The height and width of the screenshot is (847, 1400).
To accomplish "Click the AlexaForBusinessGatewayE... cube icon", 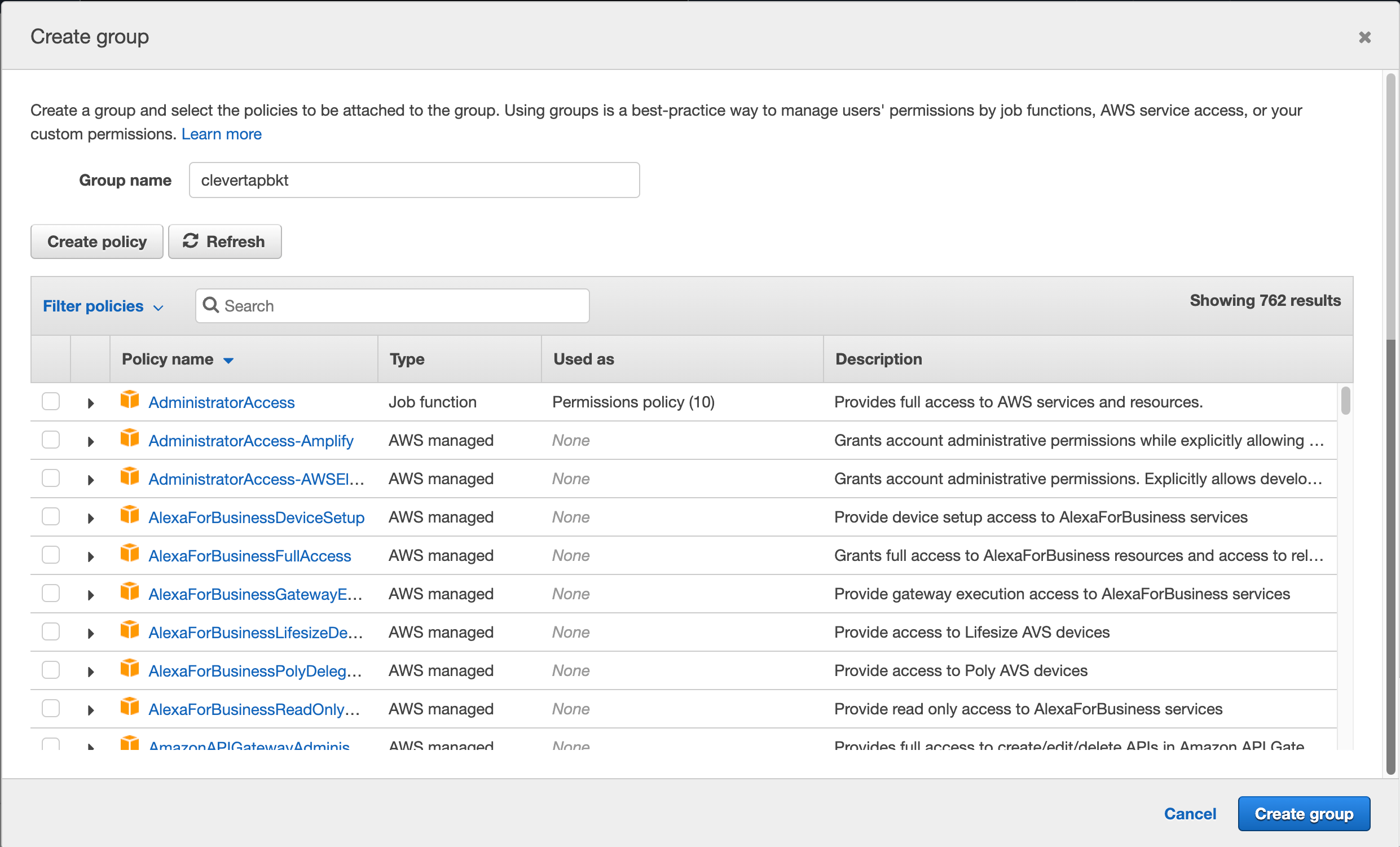I will tap(130, 592).
